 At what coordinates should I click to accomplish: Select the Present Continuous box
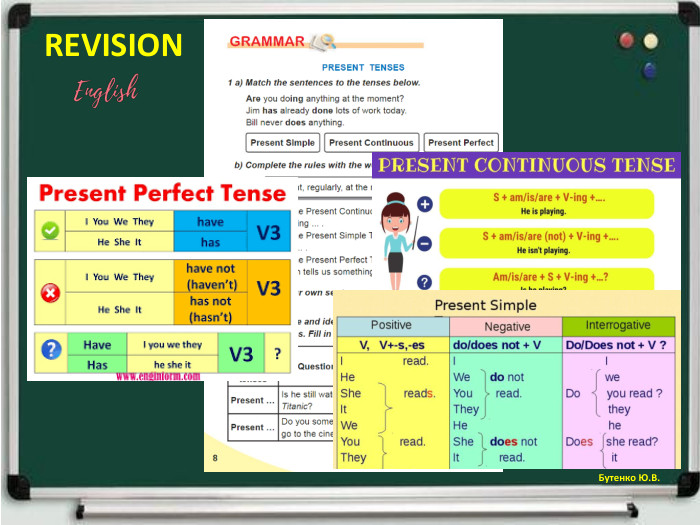[371, 143]
